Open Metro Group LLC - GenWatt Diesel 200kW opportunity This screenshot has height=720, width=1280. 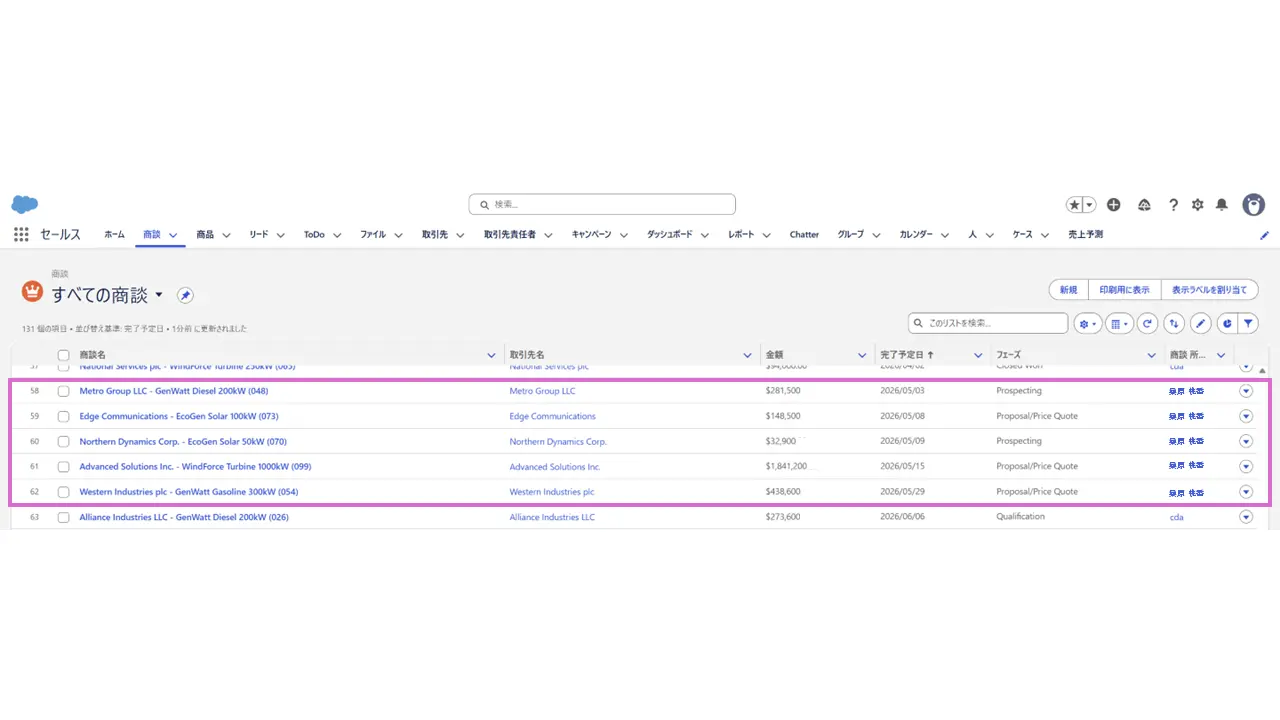[174, 391]
